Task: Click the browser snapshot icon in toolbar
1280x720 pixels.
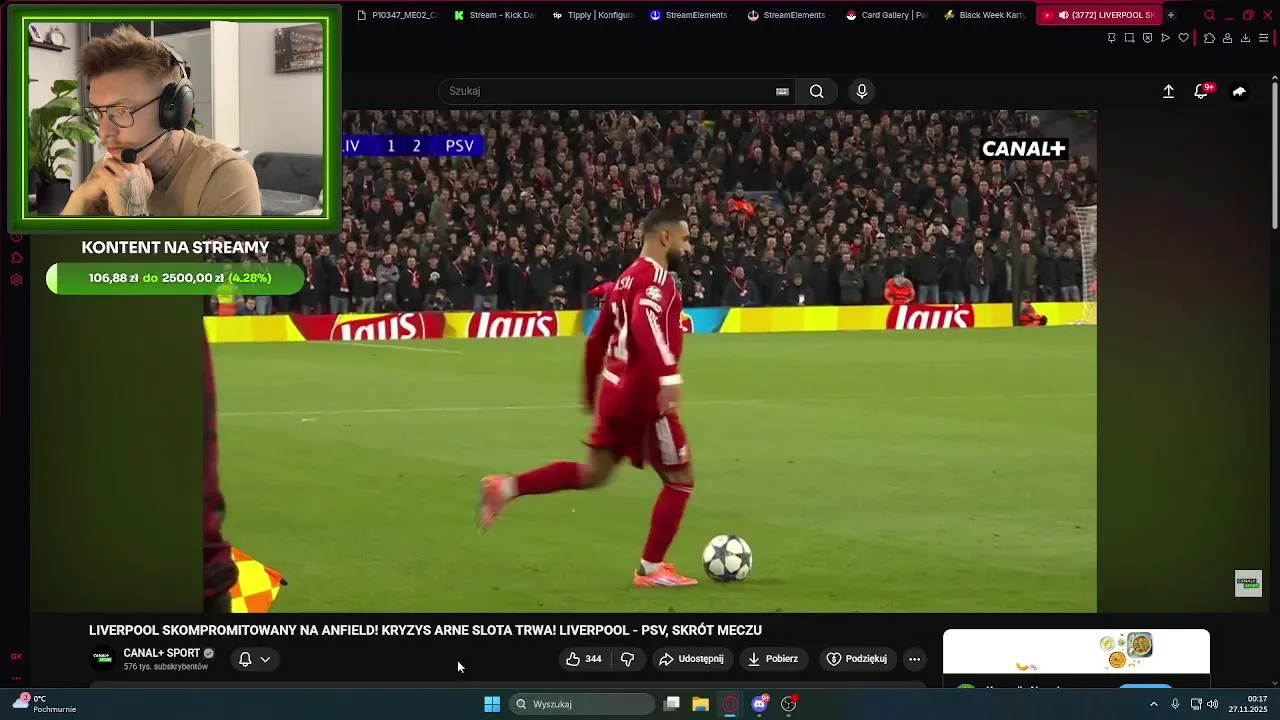Action: pos(1129,38)
